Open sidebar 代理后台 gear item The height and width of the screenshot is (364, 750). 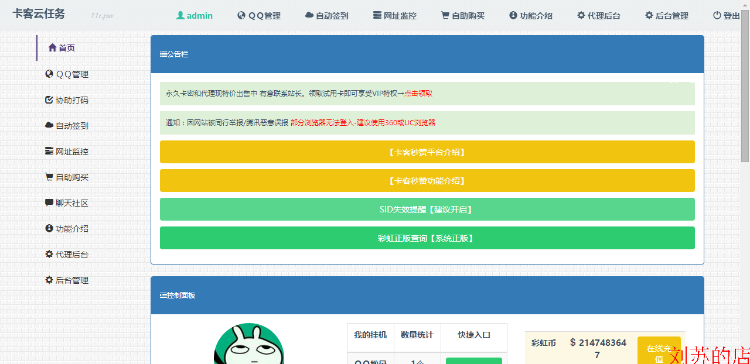[x=66, y=254]
